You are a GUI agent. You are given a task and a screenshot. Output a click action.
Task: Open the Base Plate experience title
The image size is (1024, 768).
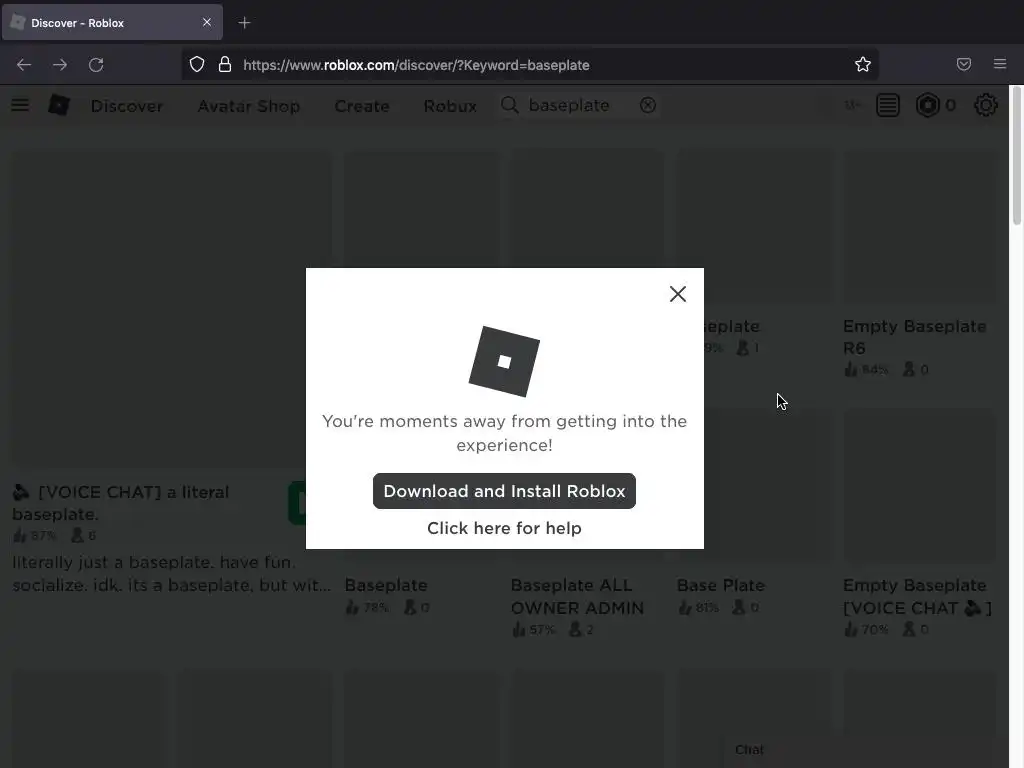[721, 585]
